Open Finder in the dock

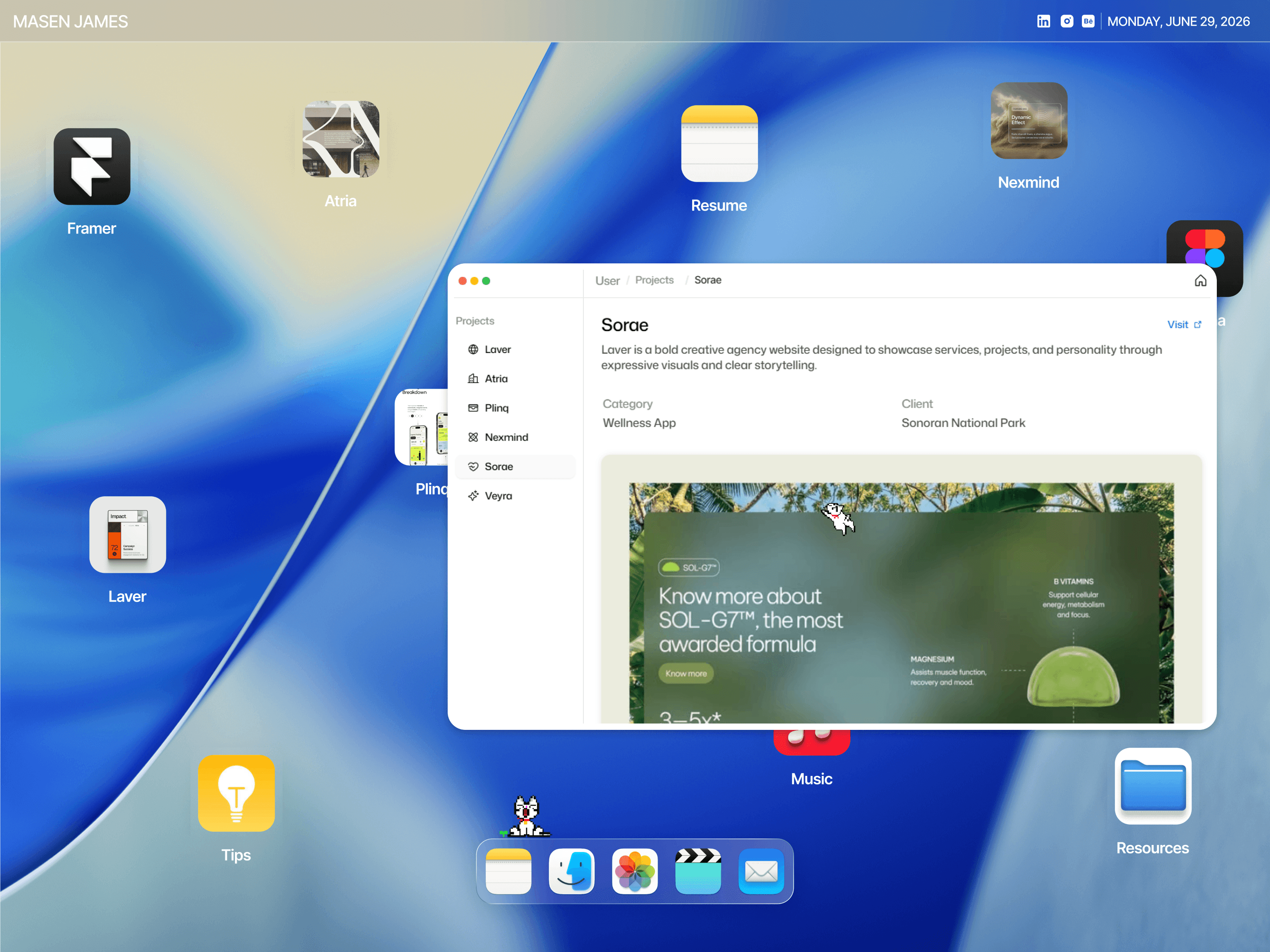click(x=572, y=871)
